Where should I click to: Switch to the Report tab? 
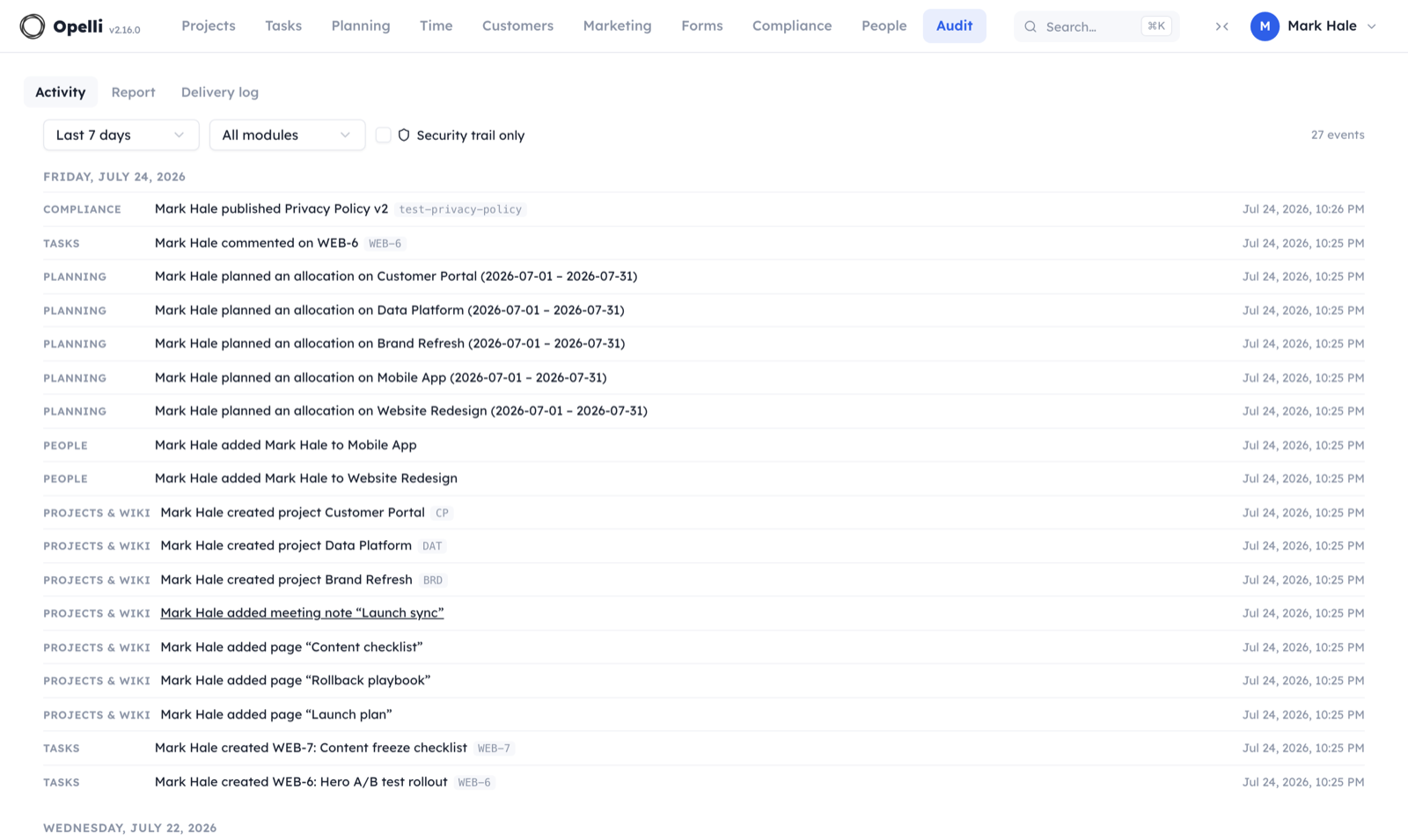click(x=133, y=91)
